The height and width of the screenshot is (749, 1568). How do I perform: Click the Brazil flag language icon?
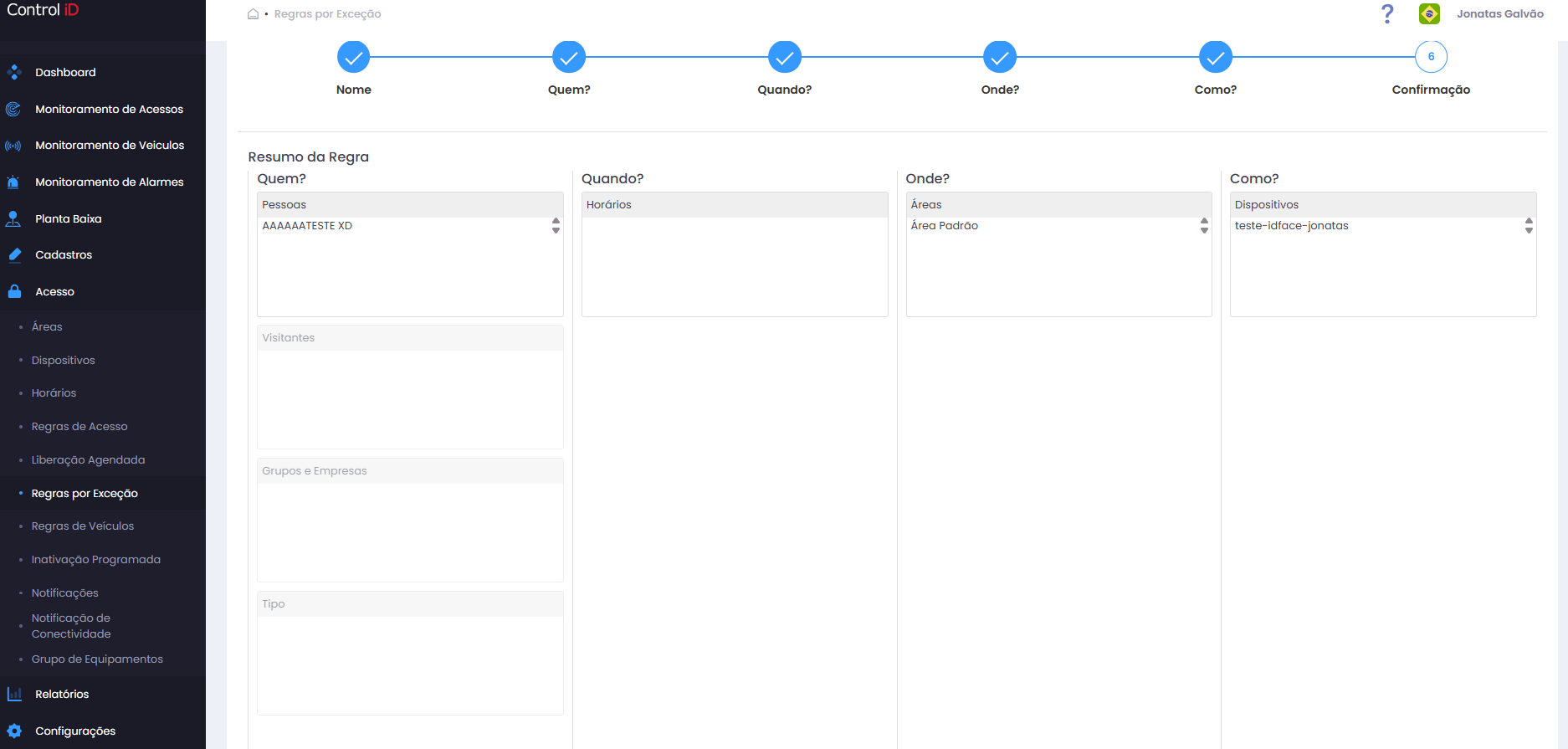click(x=1429, y=13)
